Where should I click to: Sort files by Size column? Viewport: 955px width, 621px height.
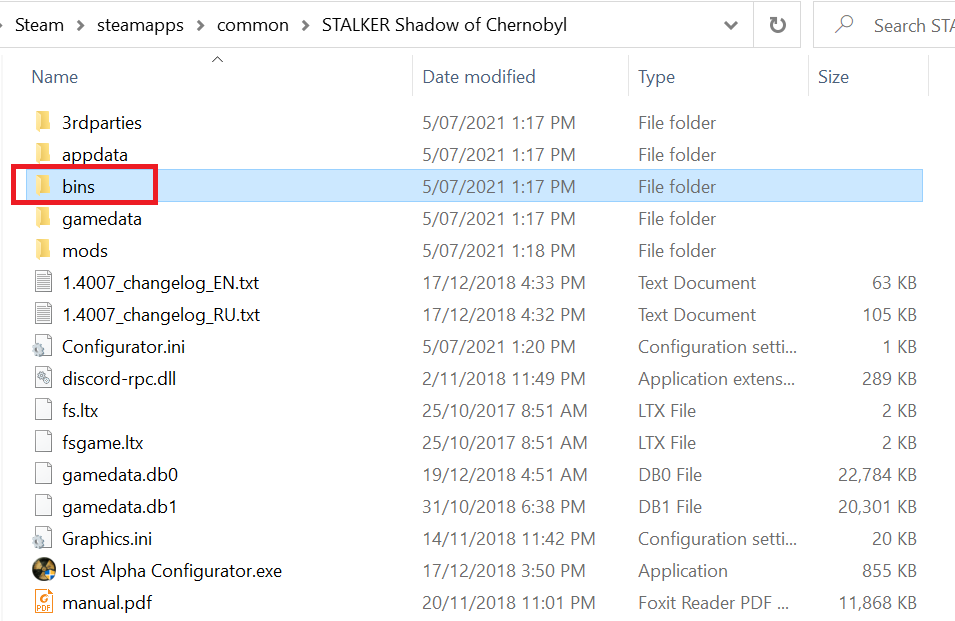(833, 77)
